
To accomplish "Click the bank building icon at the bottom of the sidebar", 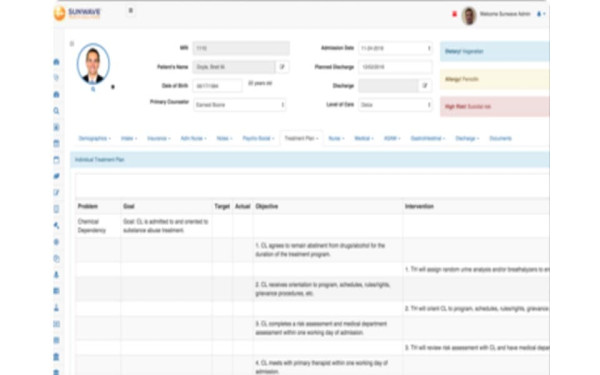I will [56, 357].
